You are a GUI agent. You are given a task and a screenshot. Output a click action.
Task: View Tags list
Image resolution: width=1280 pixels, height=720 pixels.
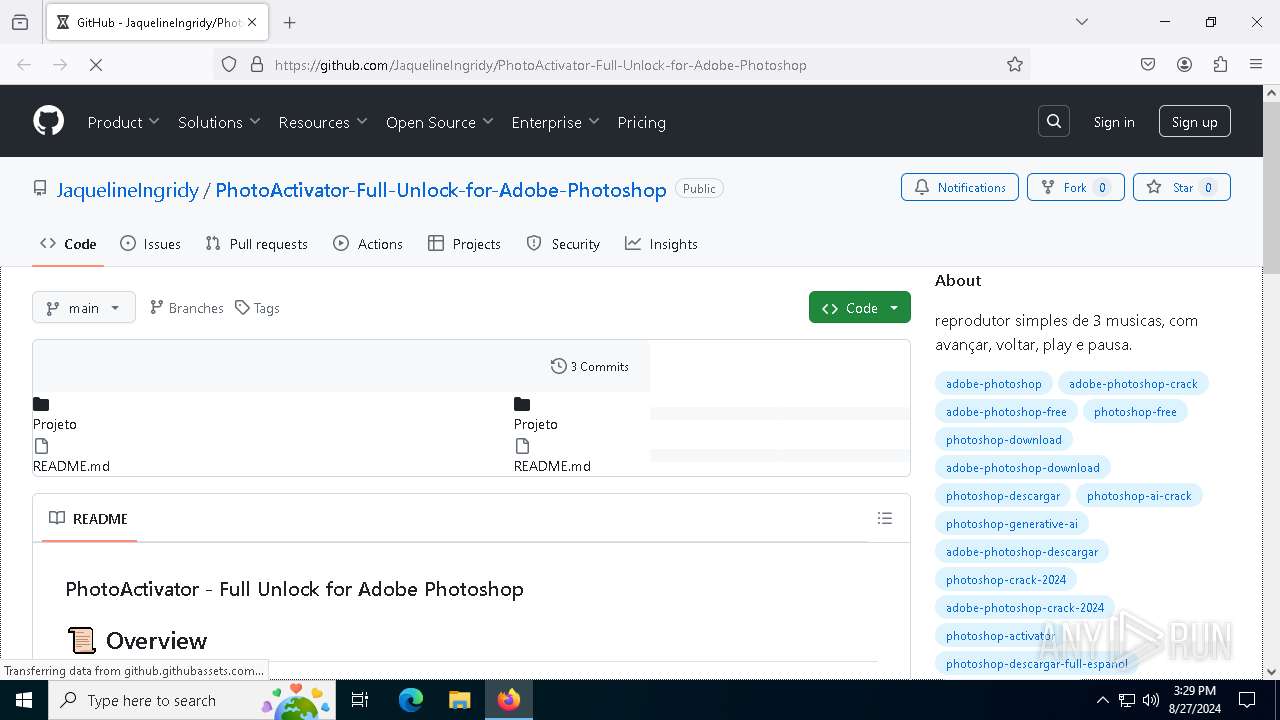(257, 308)
